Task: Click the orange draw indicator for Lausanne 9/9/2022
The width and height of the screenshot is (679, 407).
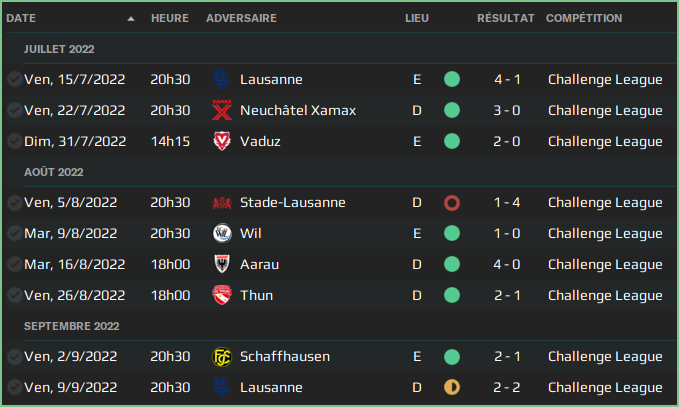Action: click(452, 388)
